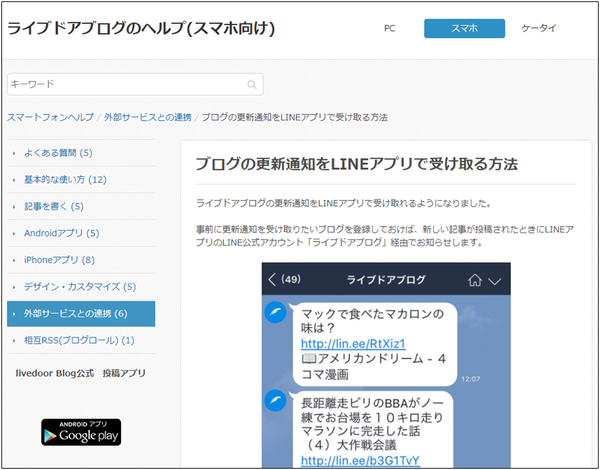Click the マックで食べたマカロンの味は？ message text
This screenshot has width=600, height=470.
point(372,322)
